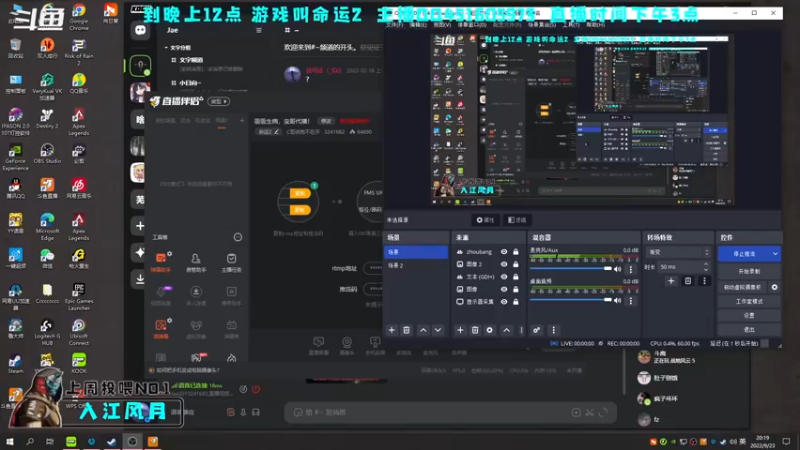Click 工作室模式 in OBS Controls
The height and width of the screenshot is (450, 800).
click(748, 302)
